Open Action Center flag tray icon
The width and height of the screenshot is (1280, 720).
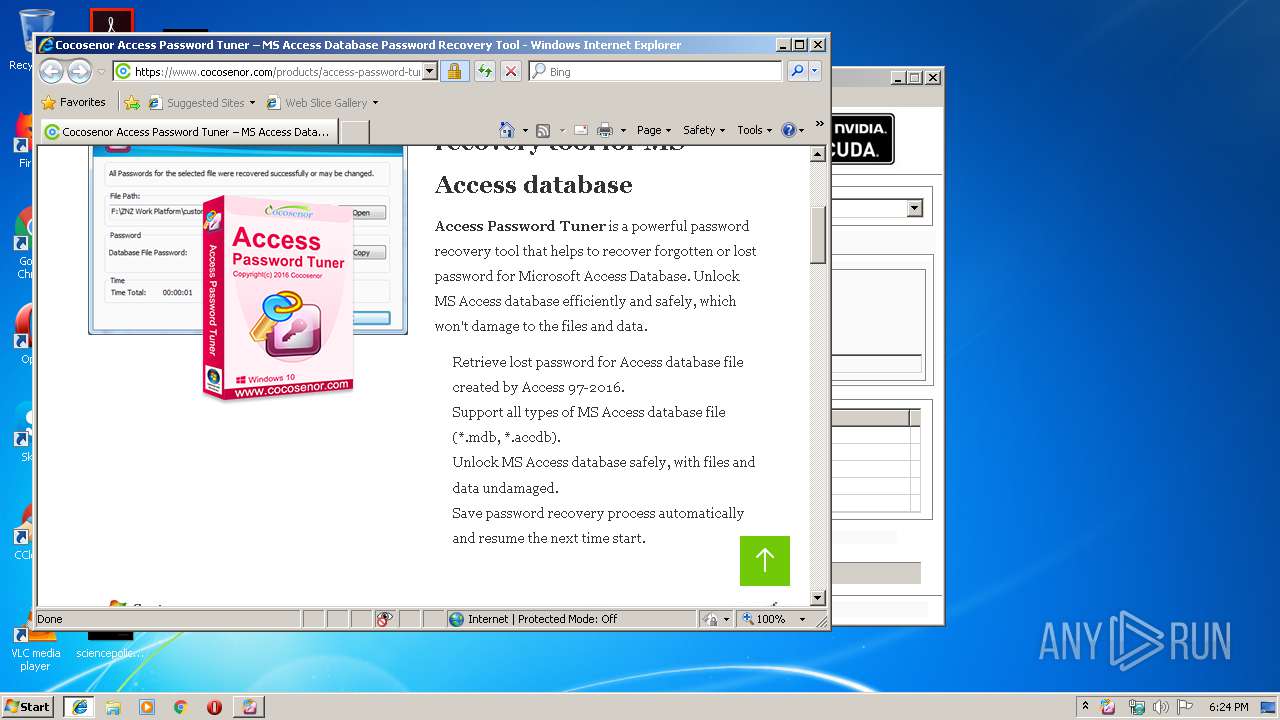[x=1185, y=706]
